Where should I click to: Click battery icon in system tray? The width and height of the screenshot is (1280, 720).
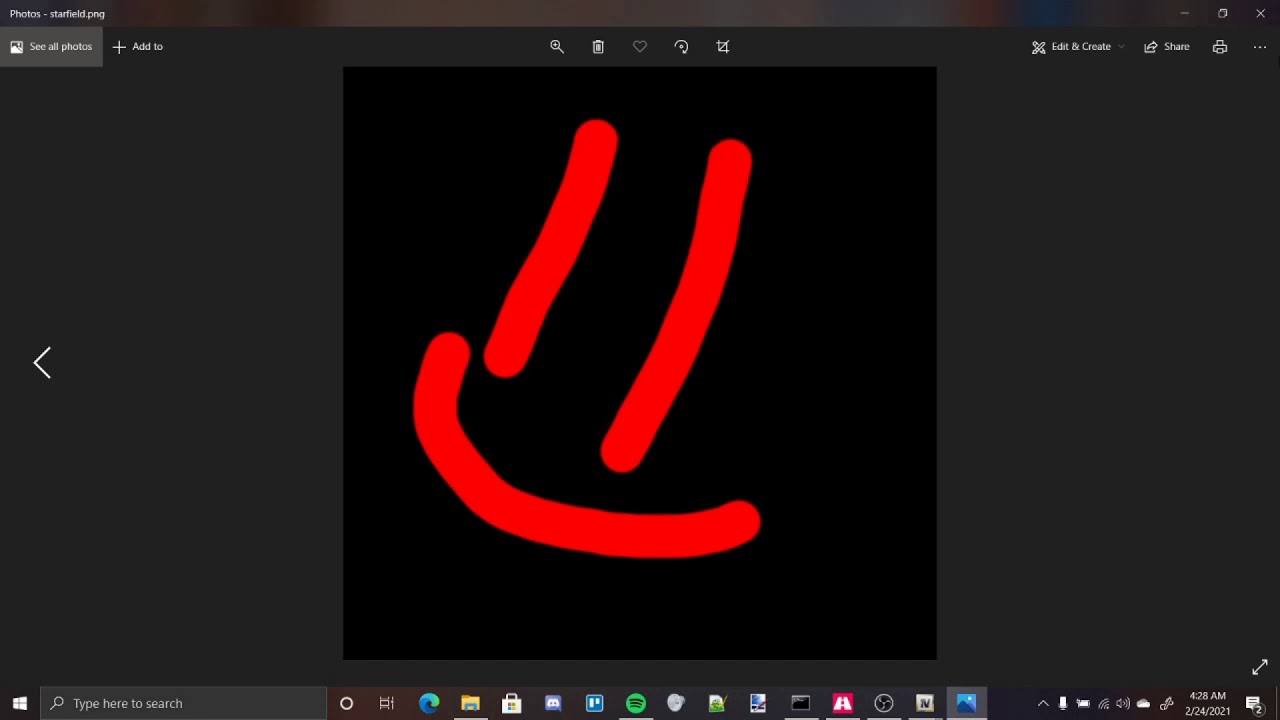click(1083, 703)
